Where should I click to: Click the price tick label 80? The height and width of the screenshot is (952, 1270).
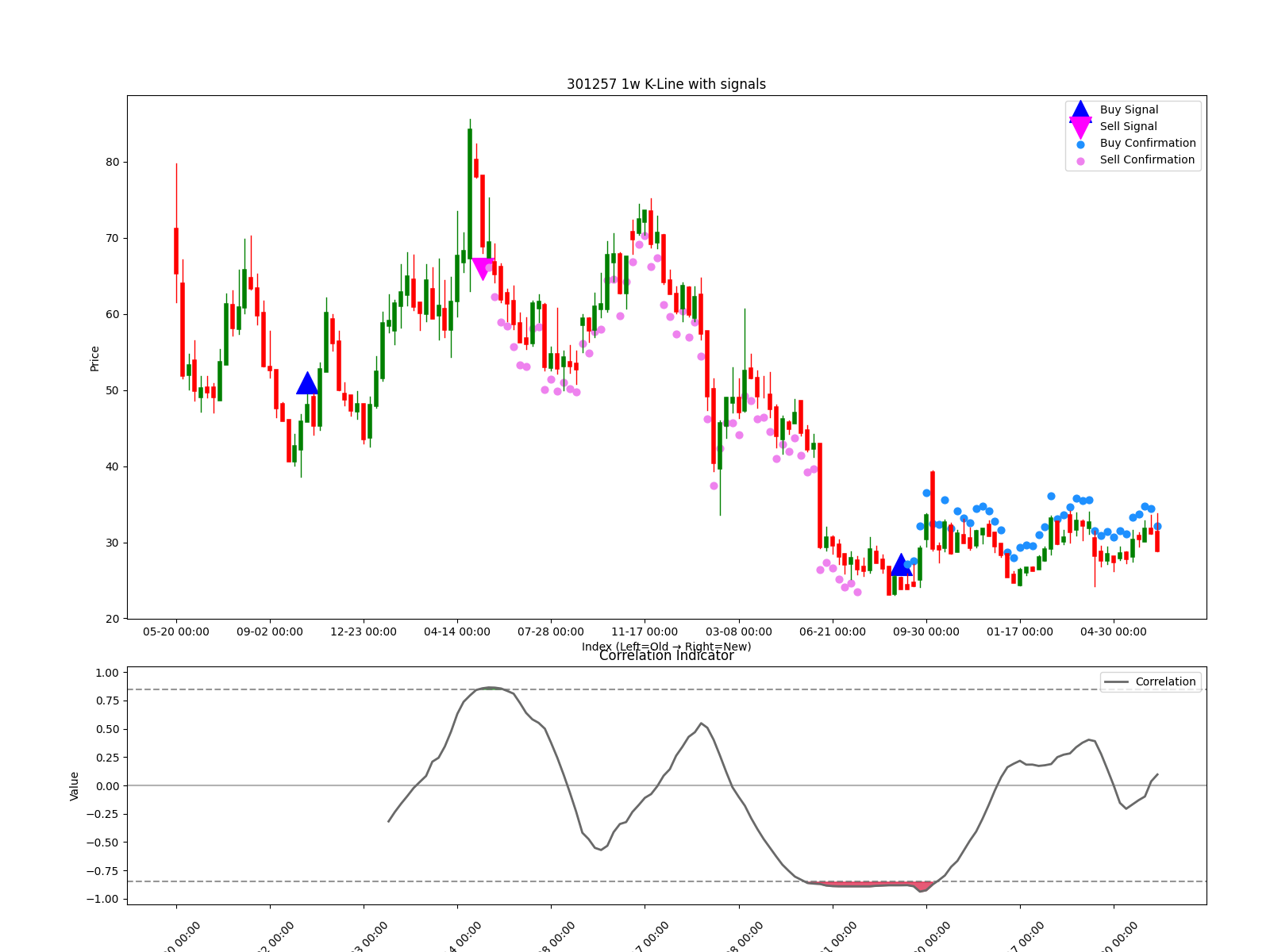(x=113, y=162)
